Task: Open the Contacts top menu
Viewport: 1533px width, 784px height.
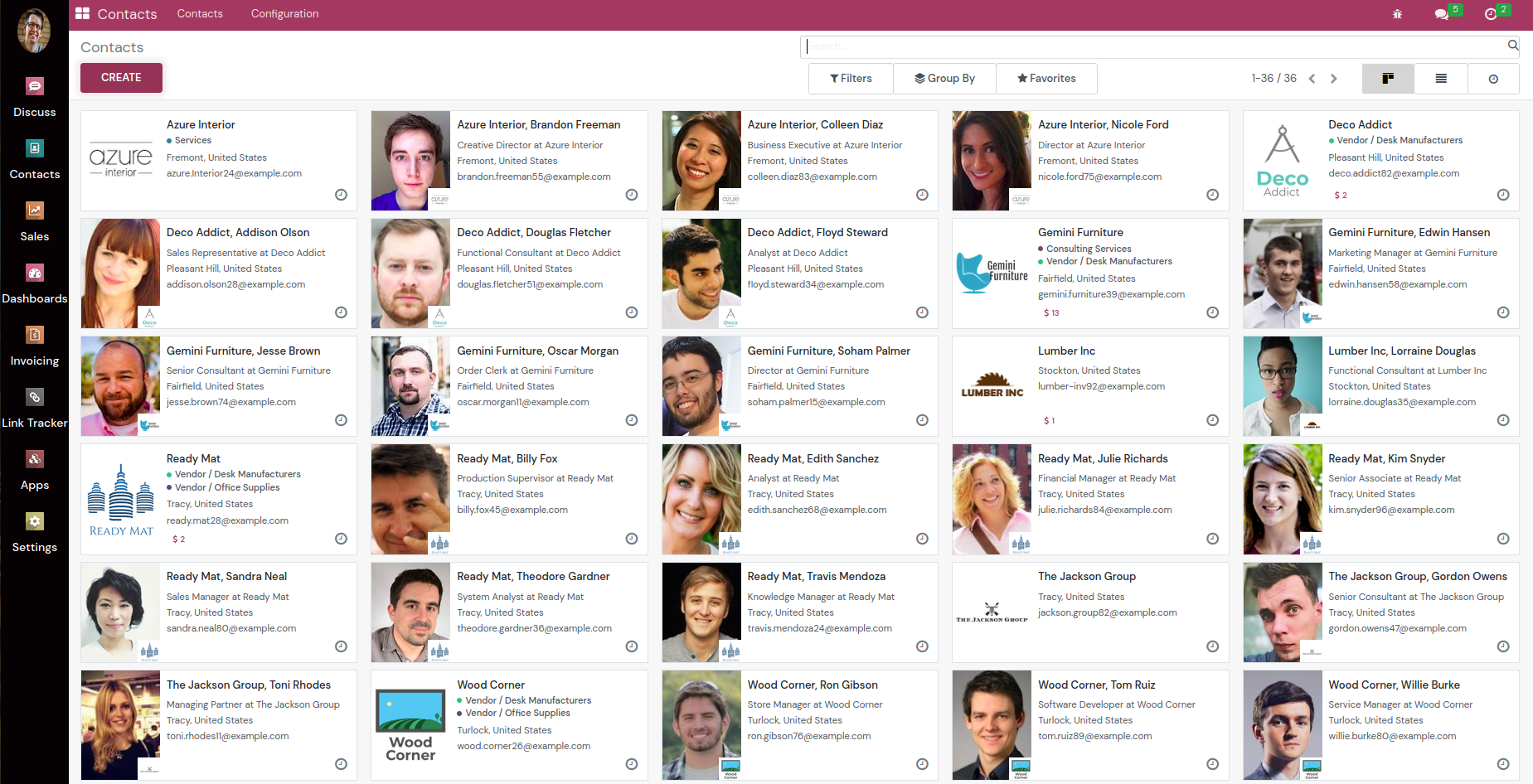Action: (x=200, y=14)
